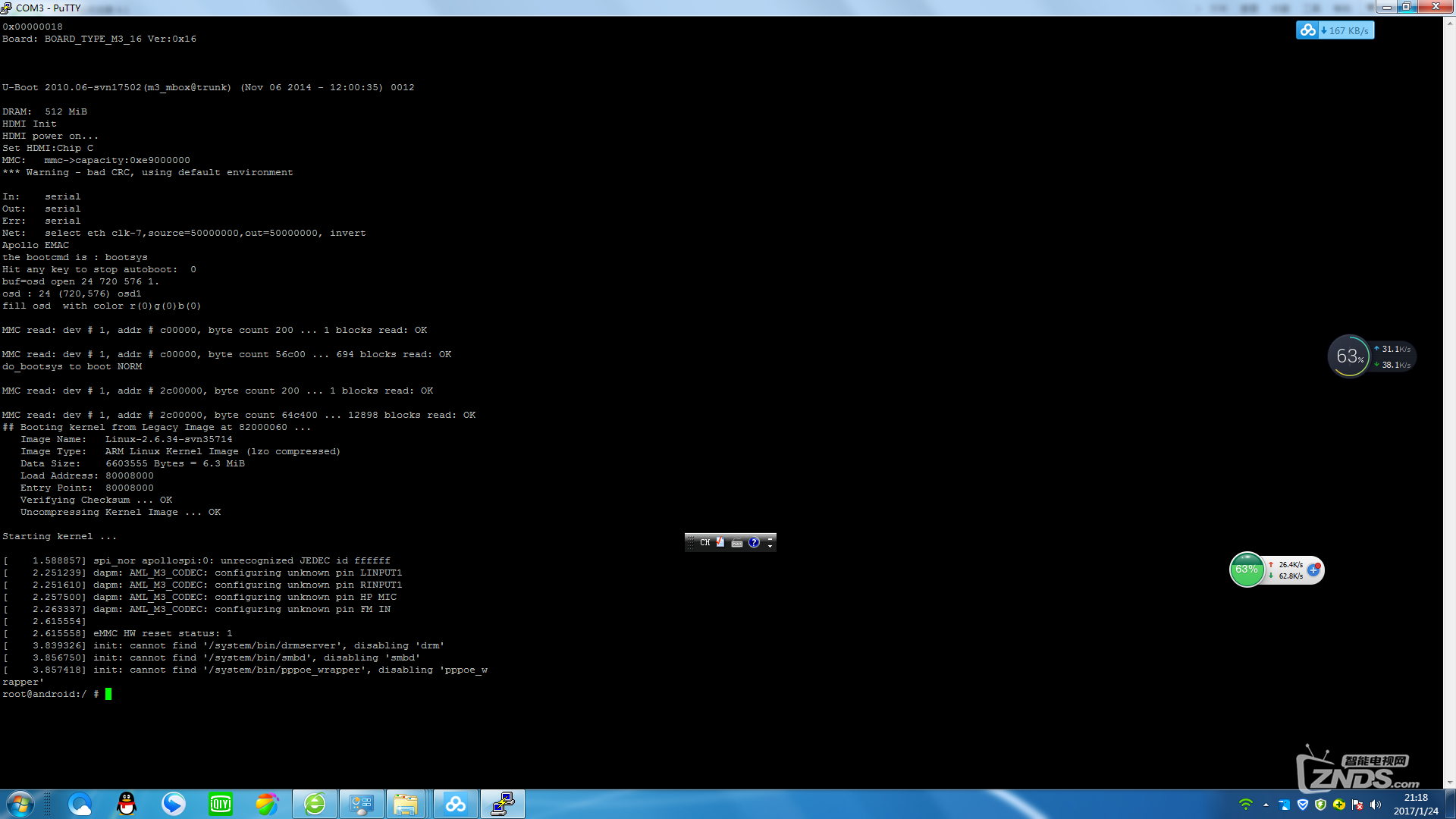Open green lightning shield tray icon

pos(1321,805)
